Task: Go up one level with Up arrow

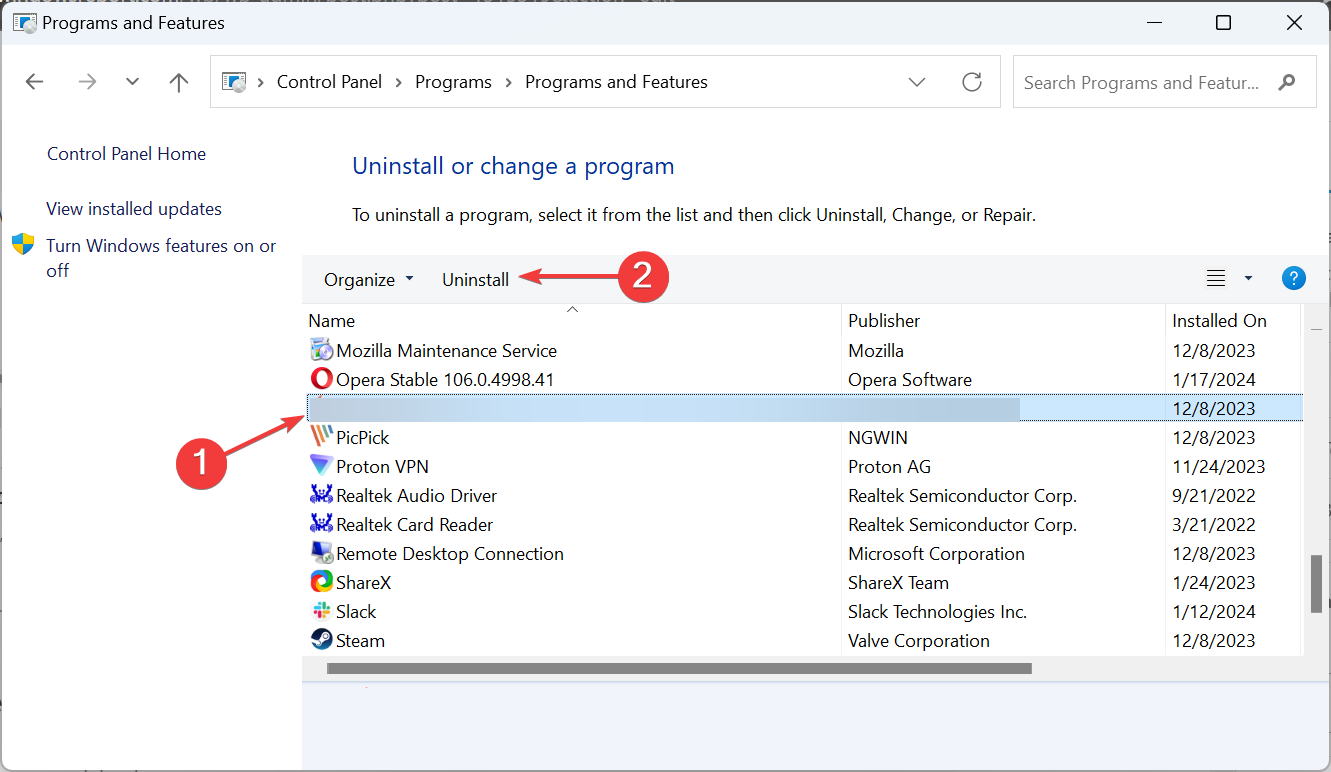Action: click(x=179, y=82)
